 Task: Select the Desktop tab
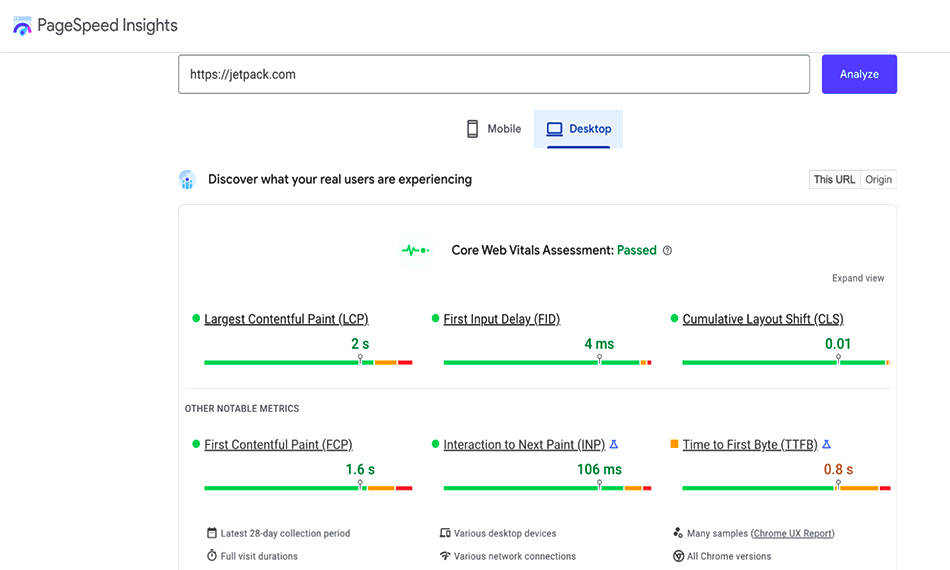[579, 129]
